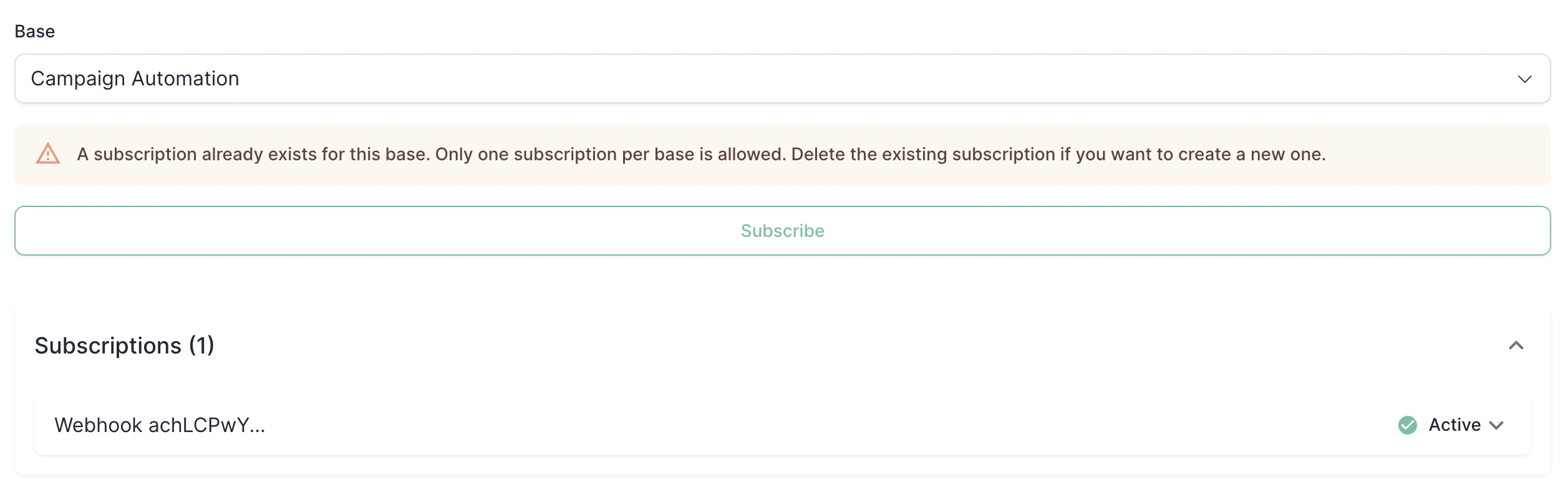1568x500 pixels.
Task: Click the green checkmark icon next to Active
Action: [1406, 425]
